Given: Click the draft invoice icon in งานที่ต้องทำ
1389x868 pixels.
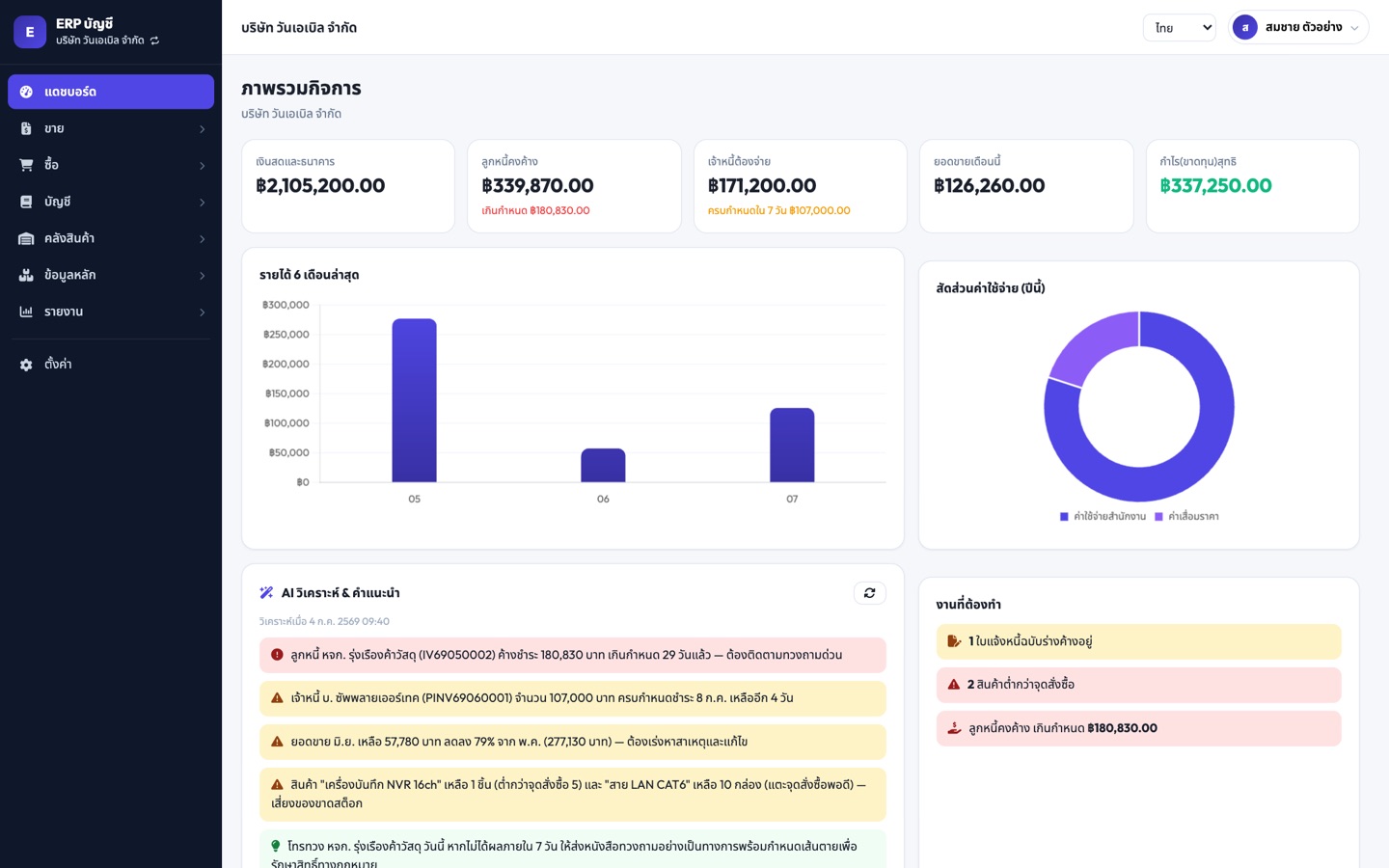Looking at the screenshot, I should click(954, 641).
